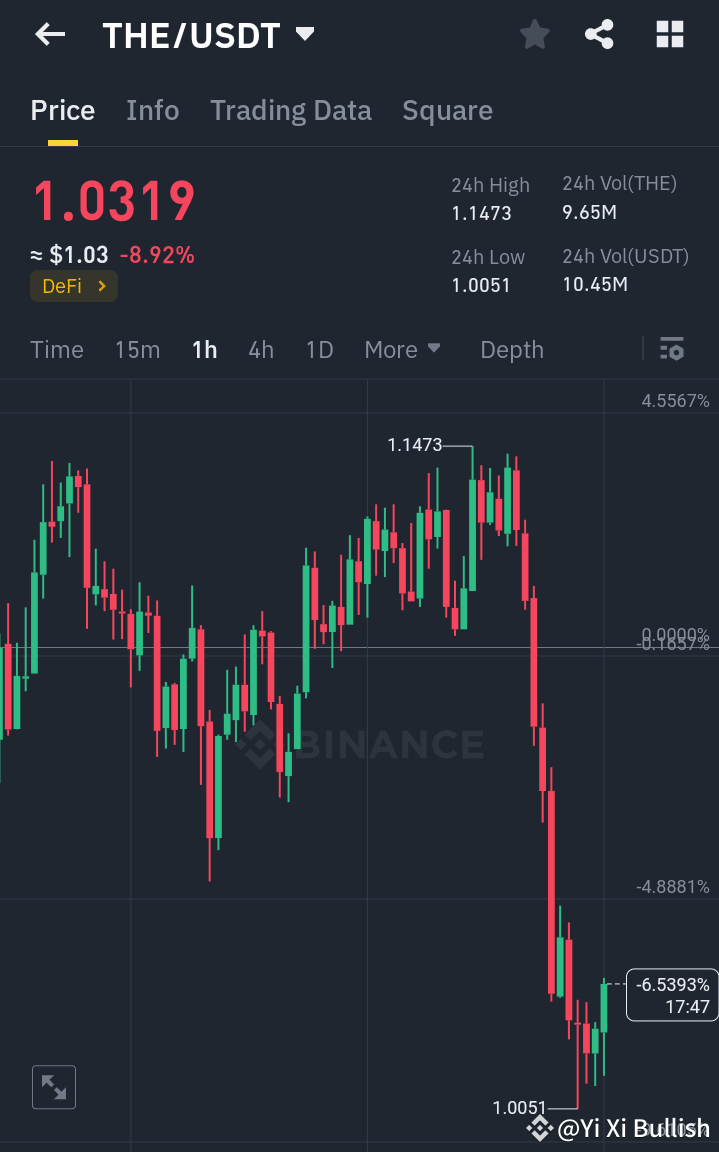719x1152 pixels.
Task: Show the Depth view
Action: (511, 349)
